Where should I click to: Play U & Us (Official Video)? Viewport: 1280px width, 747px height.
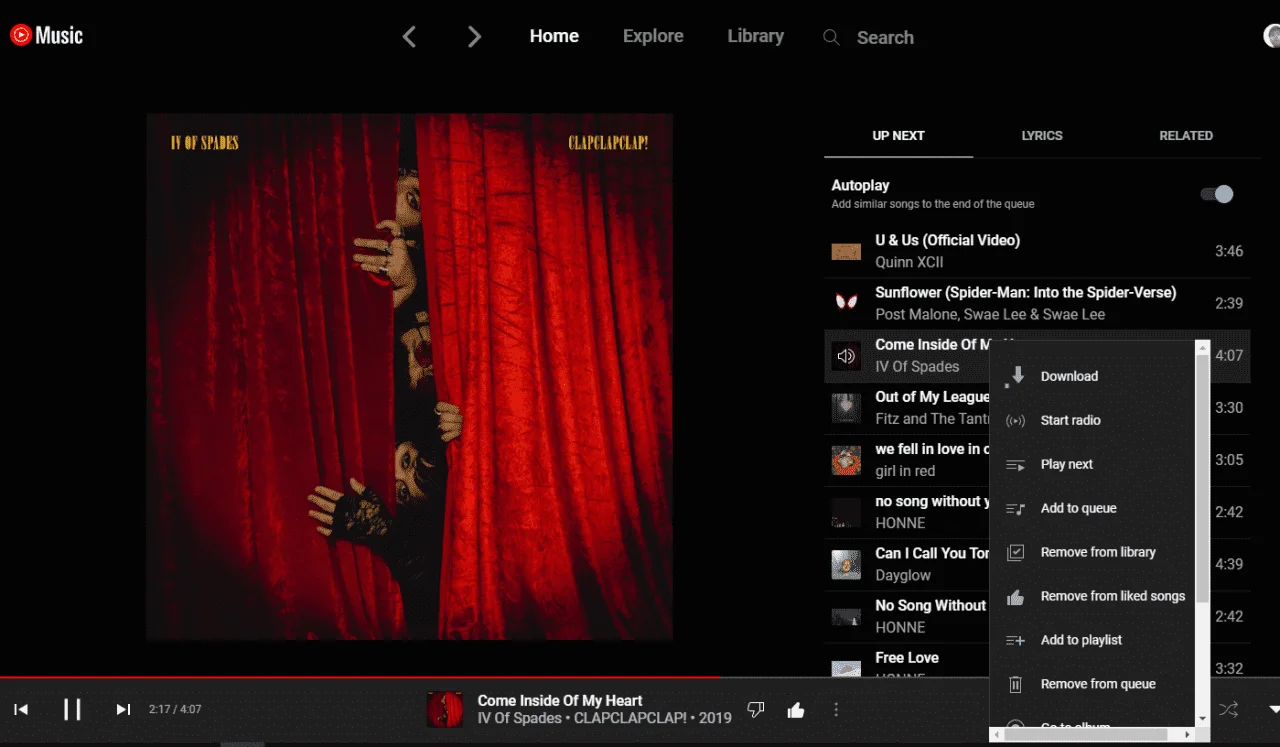click(x=1037, y=251)
